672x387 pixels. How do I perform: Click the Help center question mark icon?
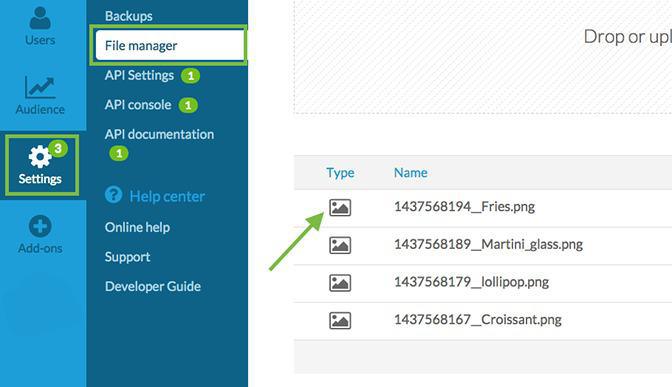(x=114, y=195)
